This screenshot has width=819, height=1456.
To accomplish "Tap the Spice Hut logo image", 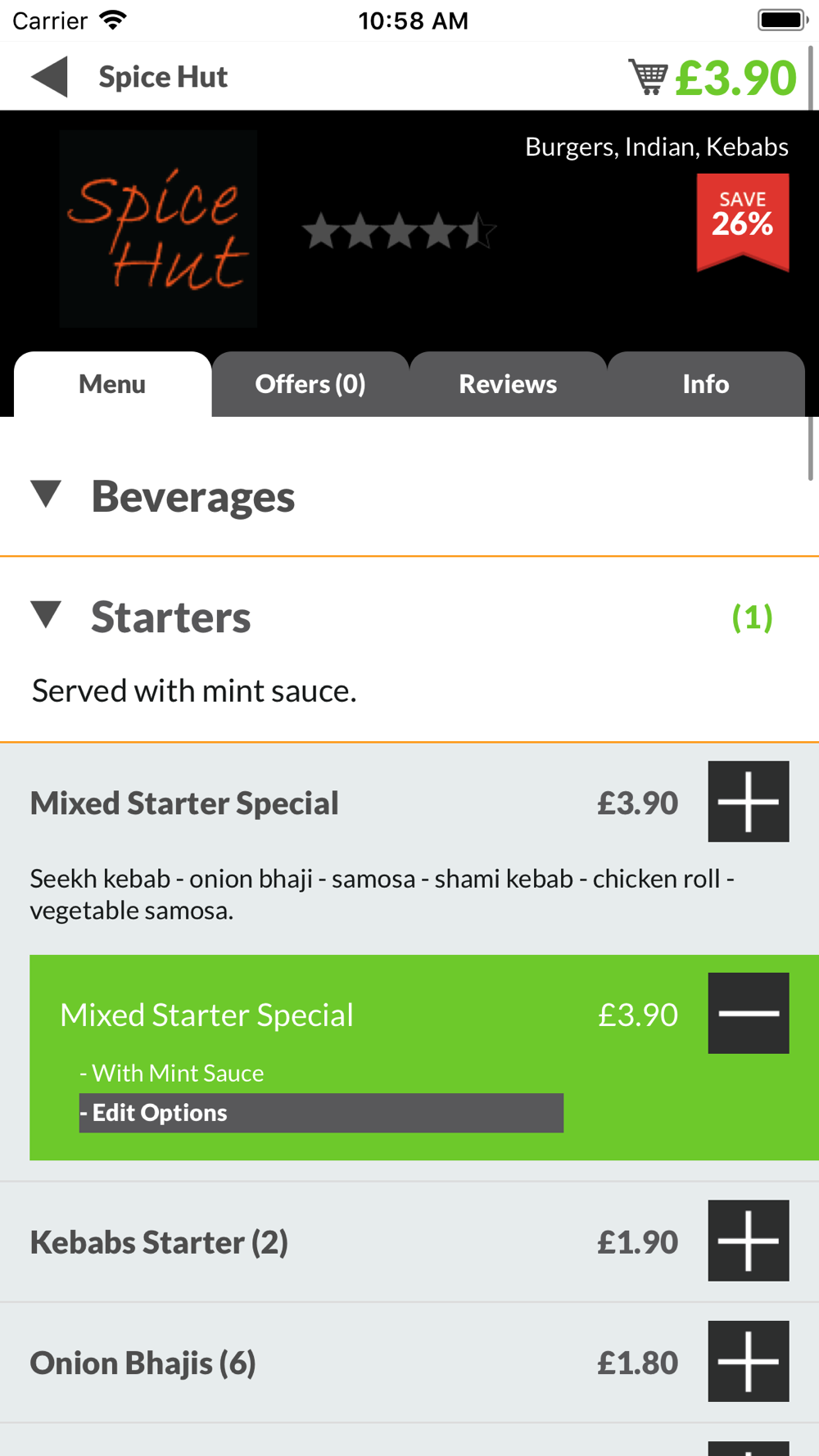I will [x=158, y=228].
